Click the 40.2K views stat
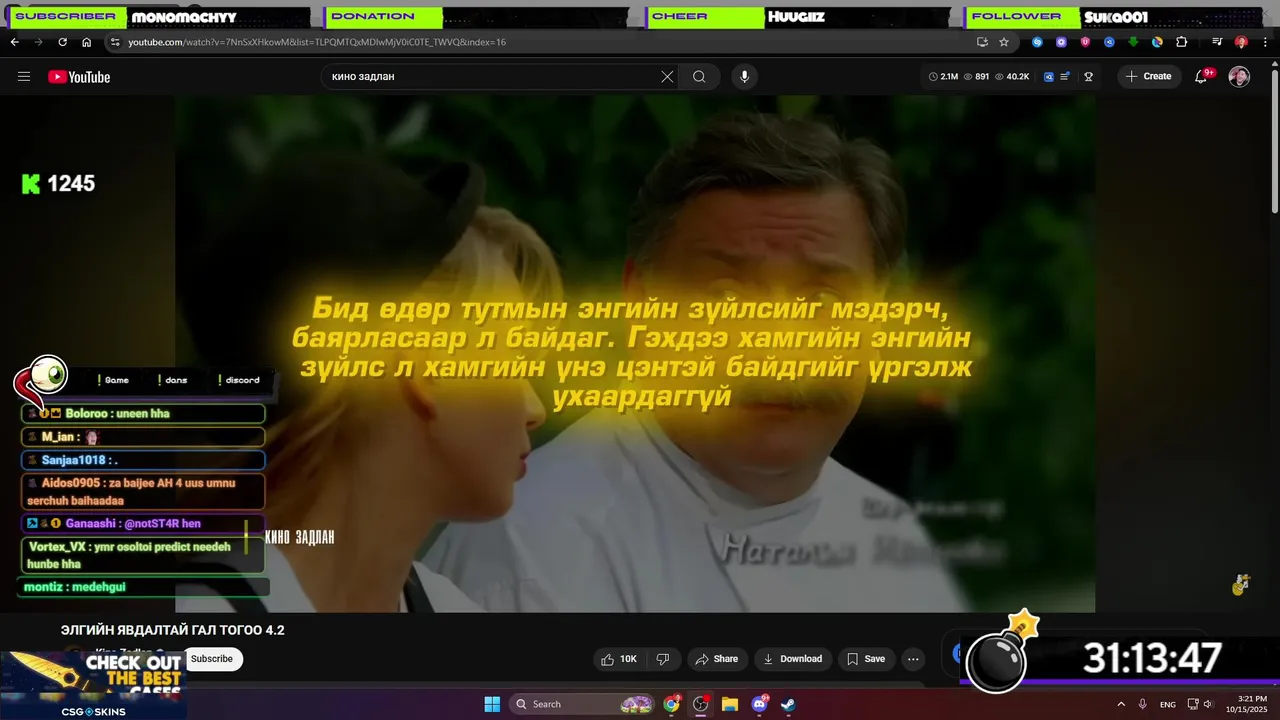The height and width of the screenshot is (720, 1280). click(1011, 77)
